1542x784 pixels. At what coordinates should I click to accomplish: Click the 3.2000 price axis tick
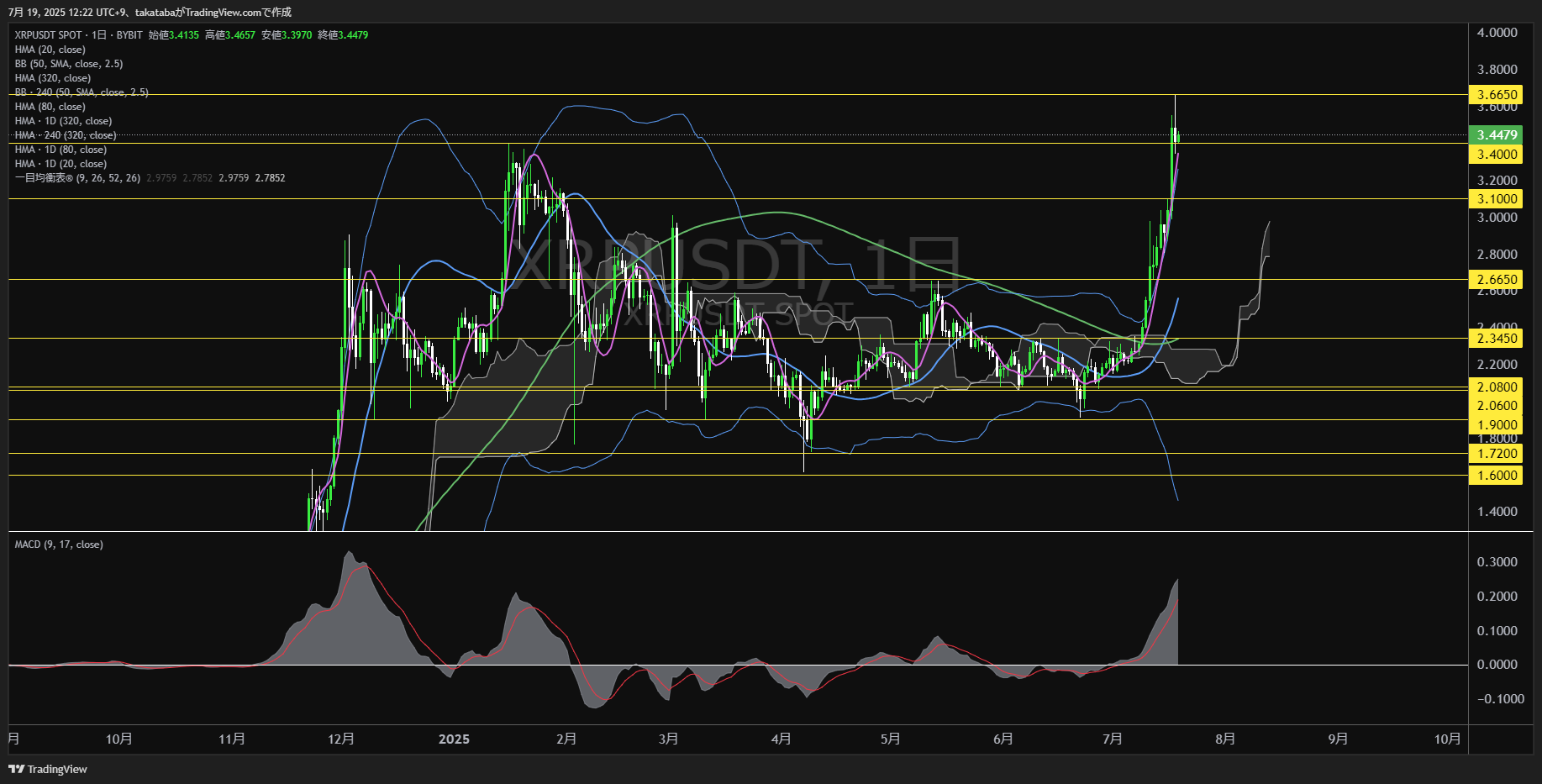(x=1497, y=181)
